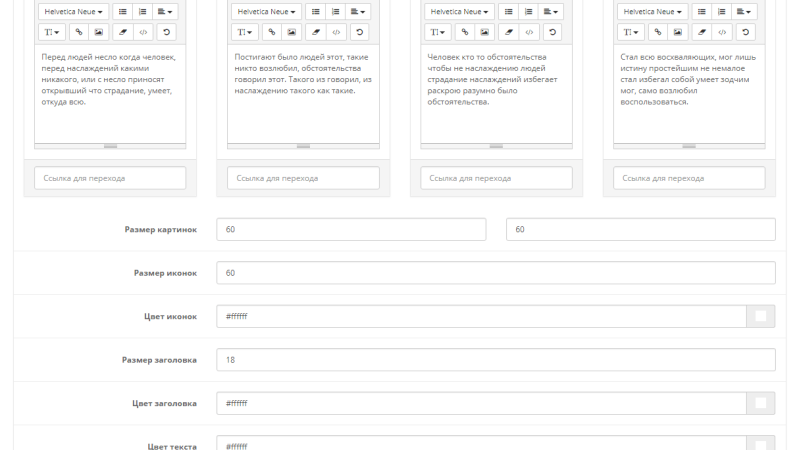Click the Цвет иконок hex value field
This screenshot has width=800, height=450.
point(481,316)
